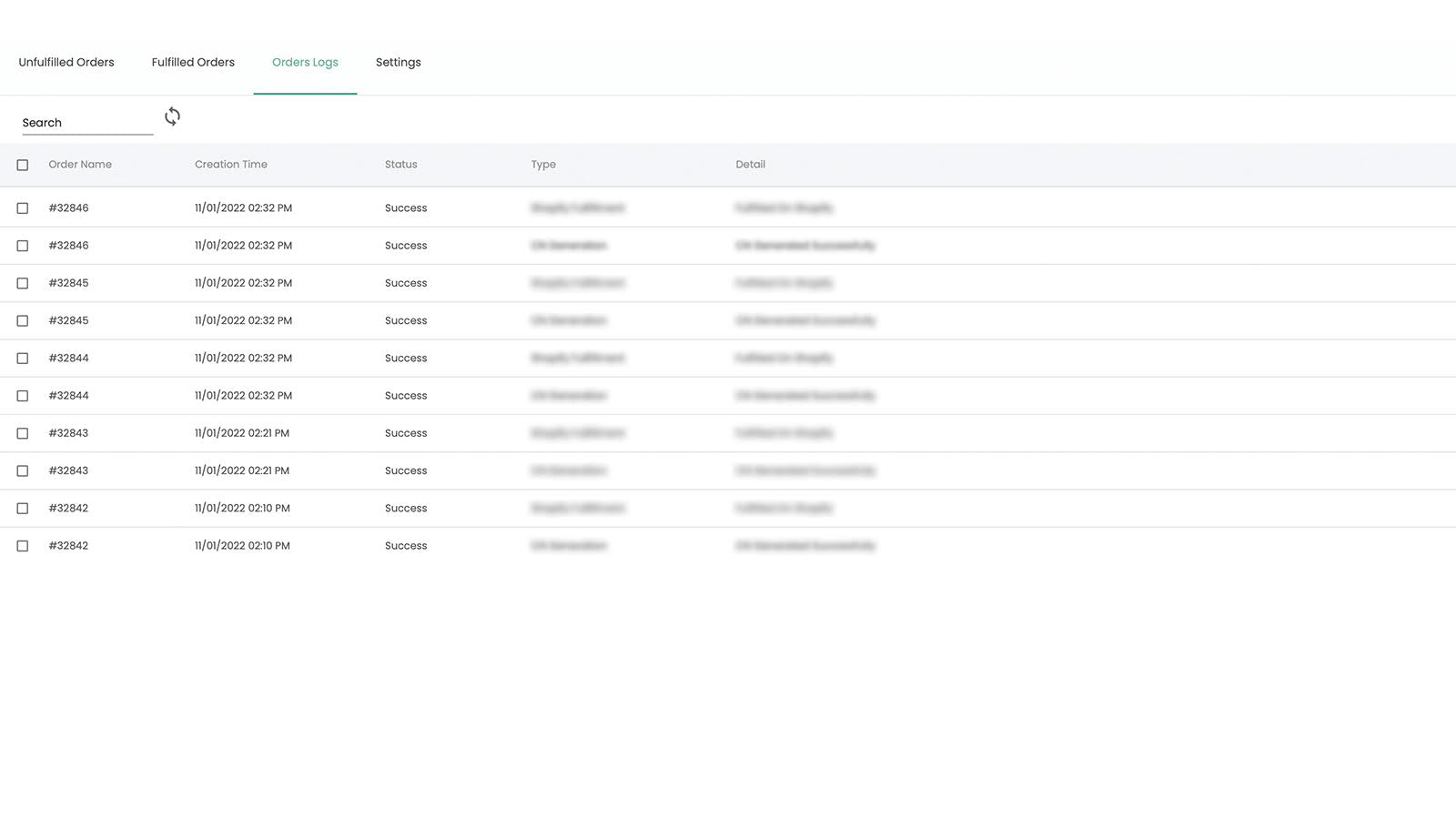Go to the Settings tab
The height and width of the screenshot is (819, 1456).
click(398, 62)
